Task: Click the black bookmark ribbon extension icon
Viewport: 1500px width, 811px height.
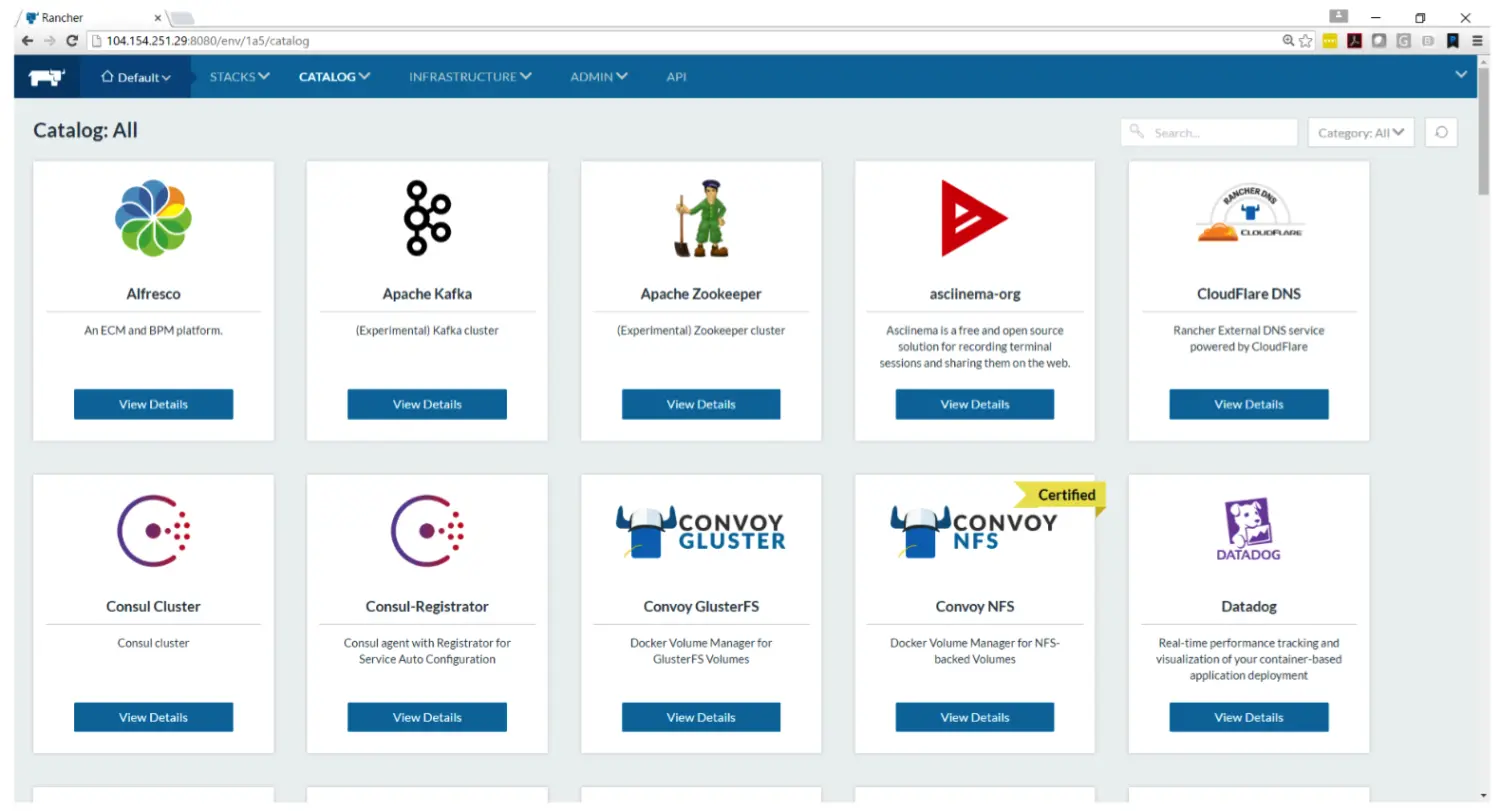Action: 1453,41
